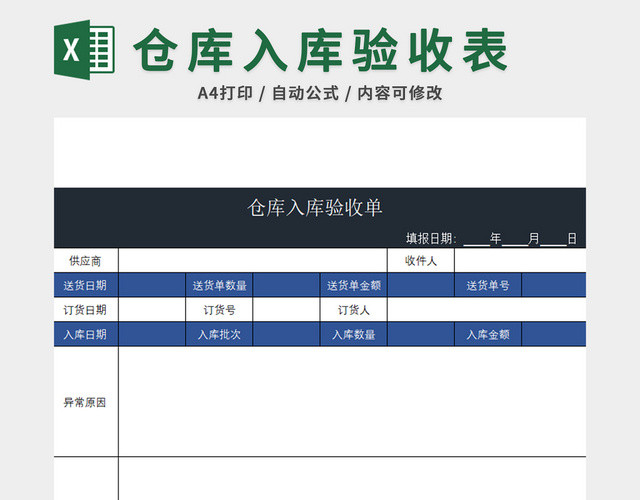The width and height of the screenshot is (640, 500).
Task: Select the 送货单数量 cell
Action: tap(219, 285)
